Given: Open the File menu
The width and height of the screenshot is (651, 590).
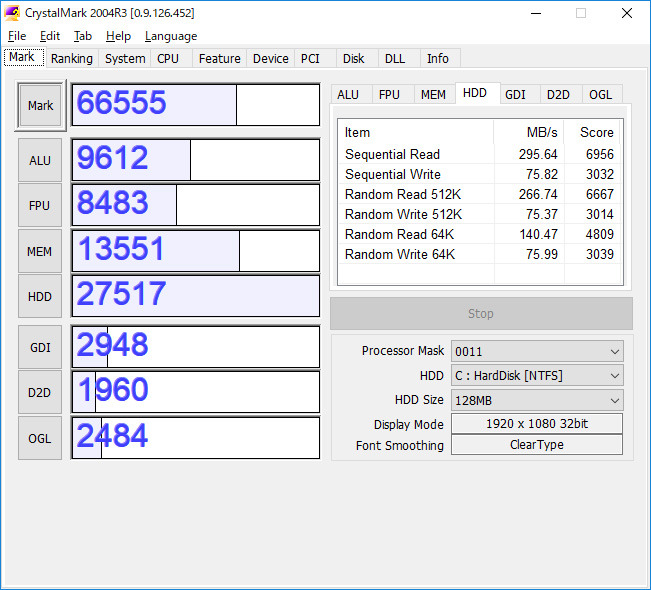Looking at the screenshot, I should (x=17, y=36).
